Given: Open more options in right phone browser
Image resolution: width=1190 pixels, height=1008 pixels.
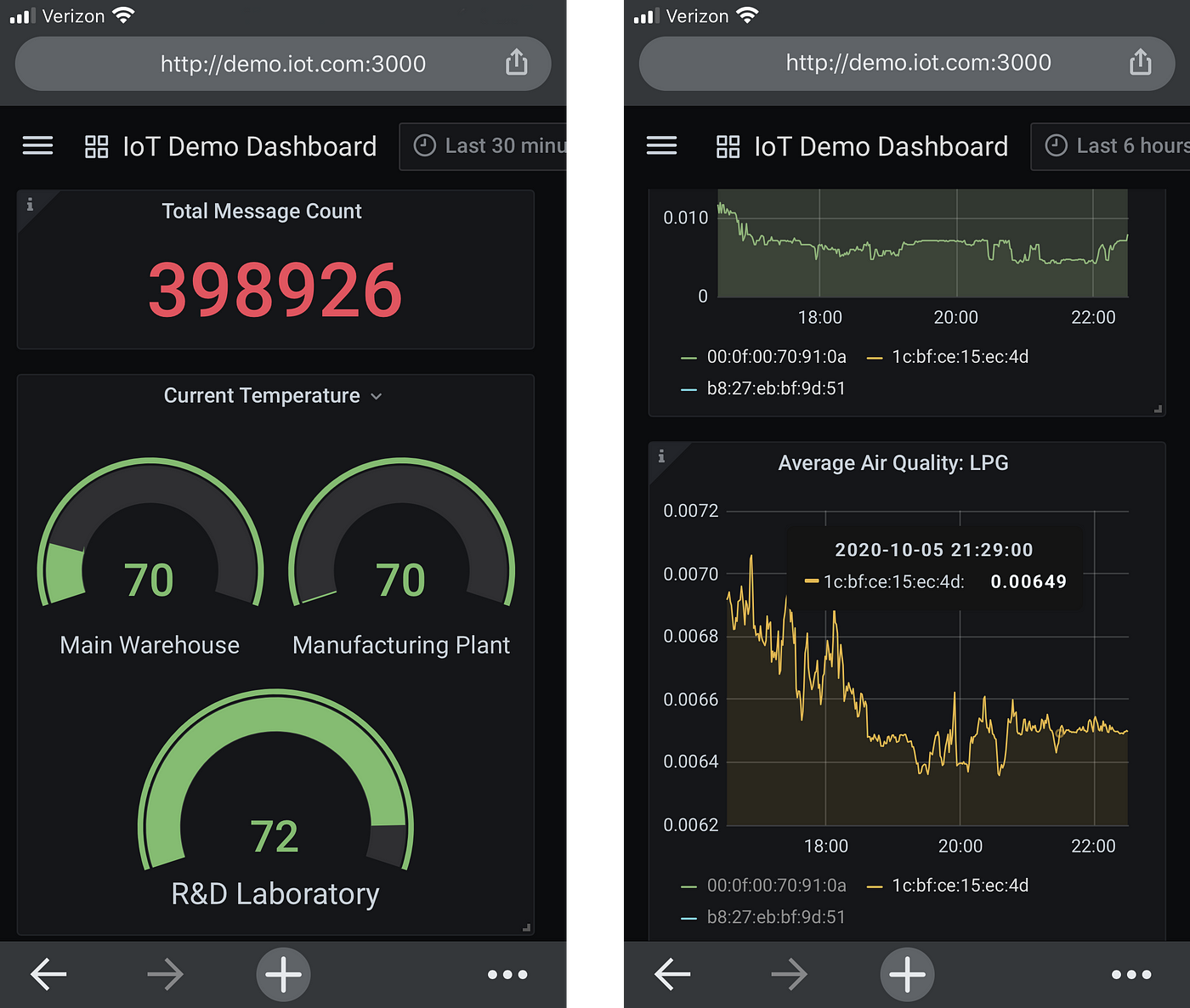Looking at the screenshot, I should 1131,975.
